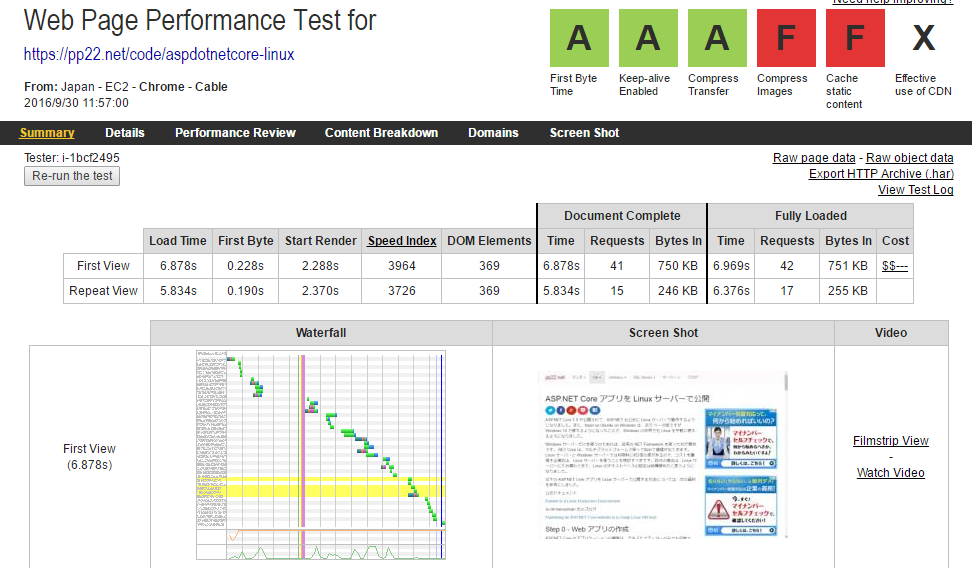
Task: Open the Filmstrip View link
Action: (890, 441)
